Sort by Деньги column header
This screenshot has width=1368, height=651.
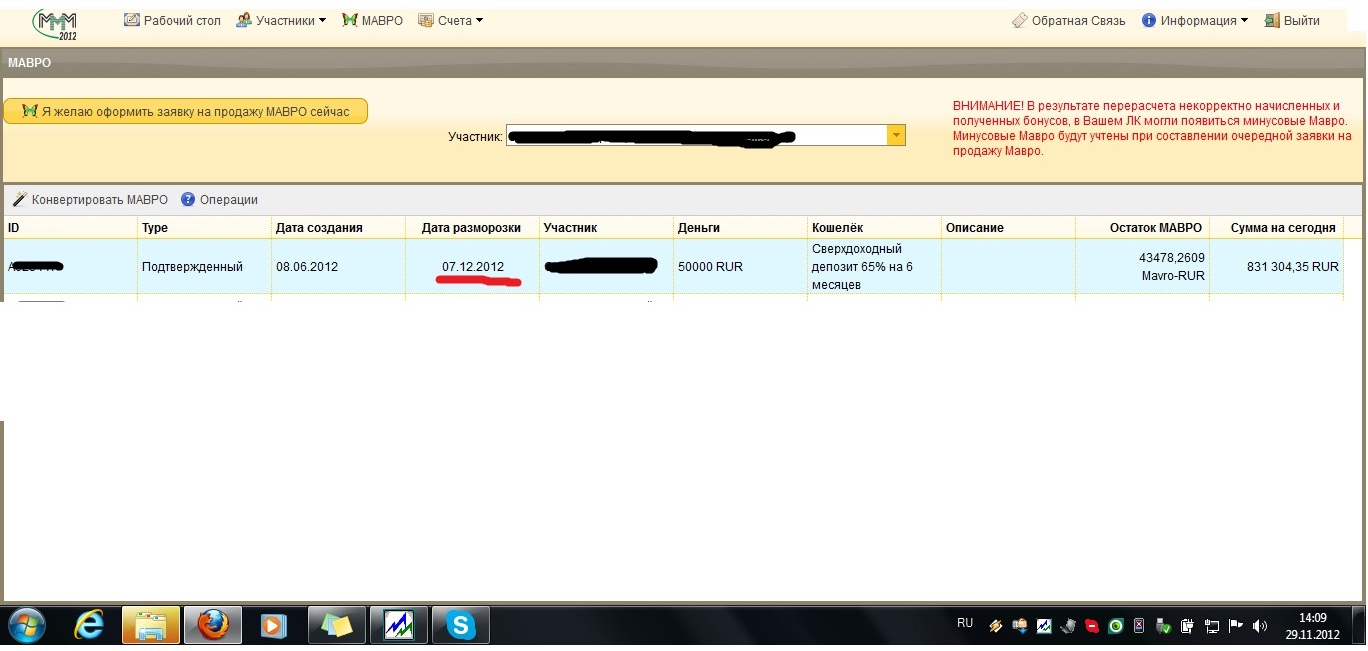740,228
